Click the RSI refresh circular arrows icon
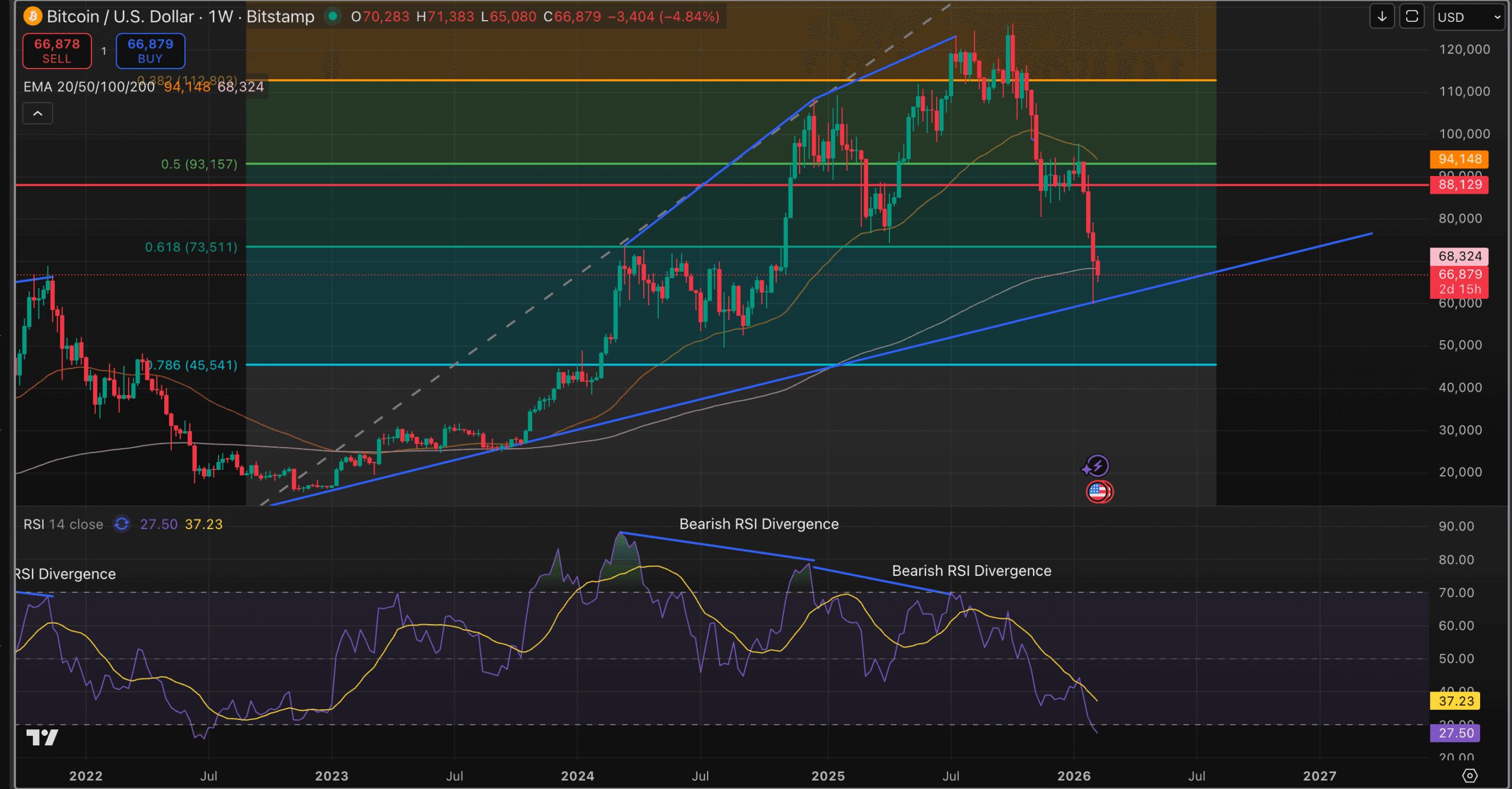1512x789 pixels. click(x=122, y=524)
